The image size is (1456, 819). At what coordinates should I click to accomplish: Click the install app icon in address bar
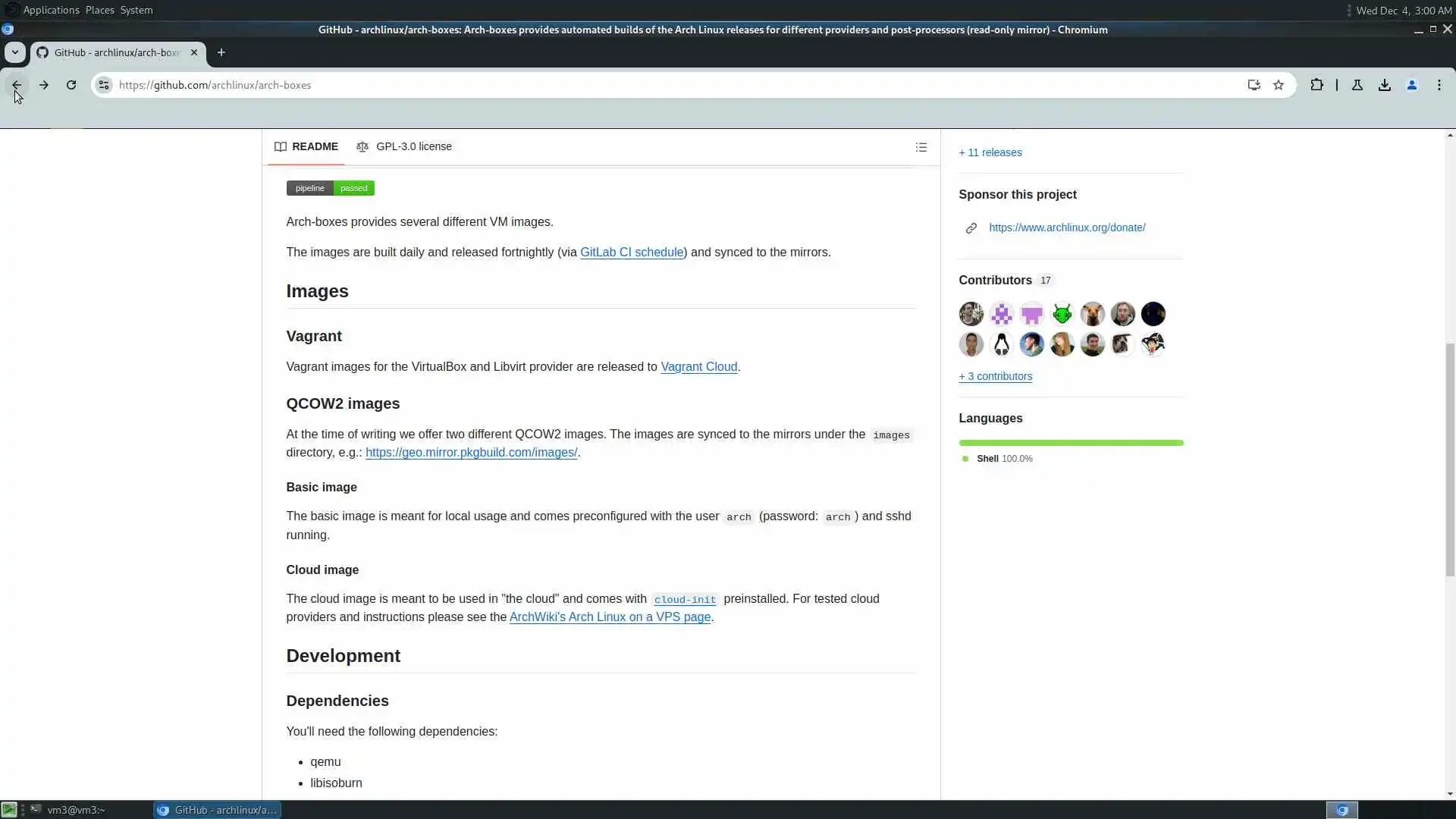1254,85
